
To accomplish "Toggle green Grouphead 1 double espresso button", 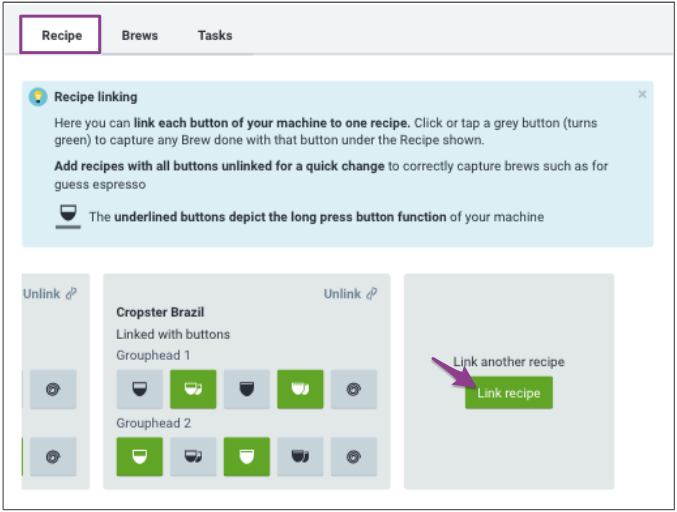I will [x=193, y=389].
